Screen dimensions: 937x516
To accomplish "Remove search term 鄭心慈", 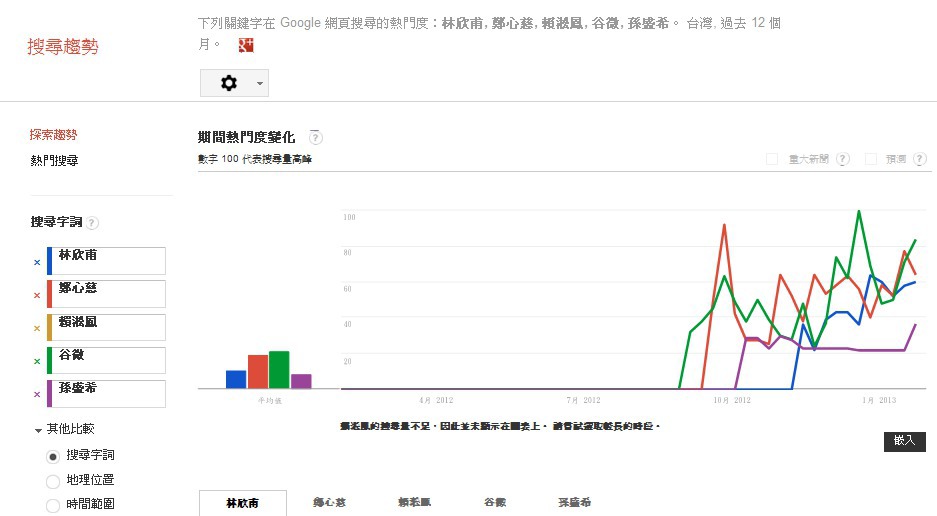I will click(x=37, y=295).
